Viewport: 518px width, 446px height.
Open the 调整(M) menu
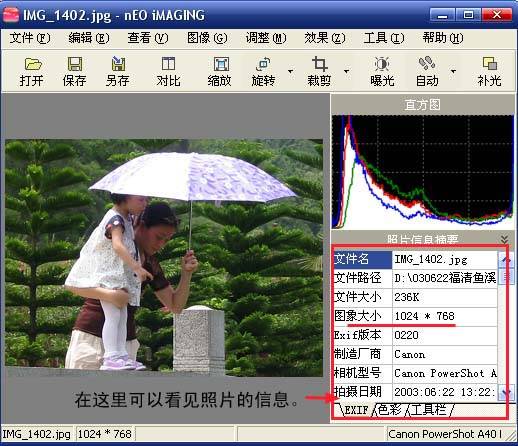(266, 38)
